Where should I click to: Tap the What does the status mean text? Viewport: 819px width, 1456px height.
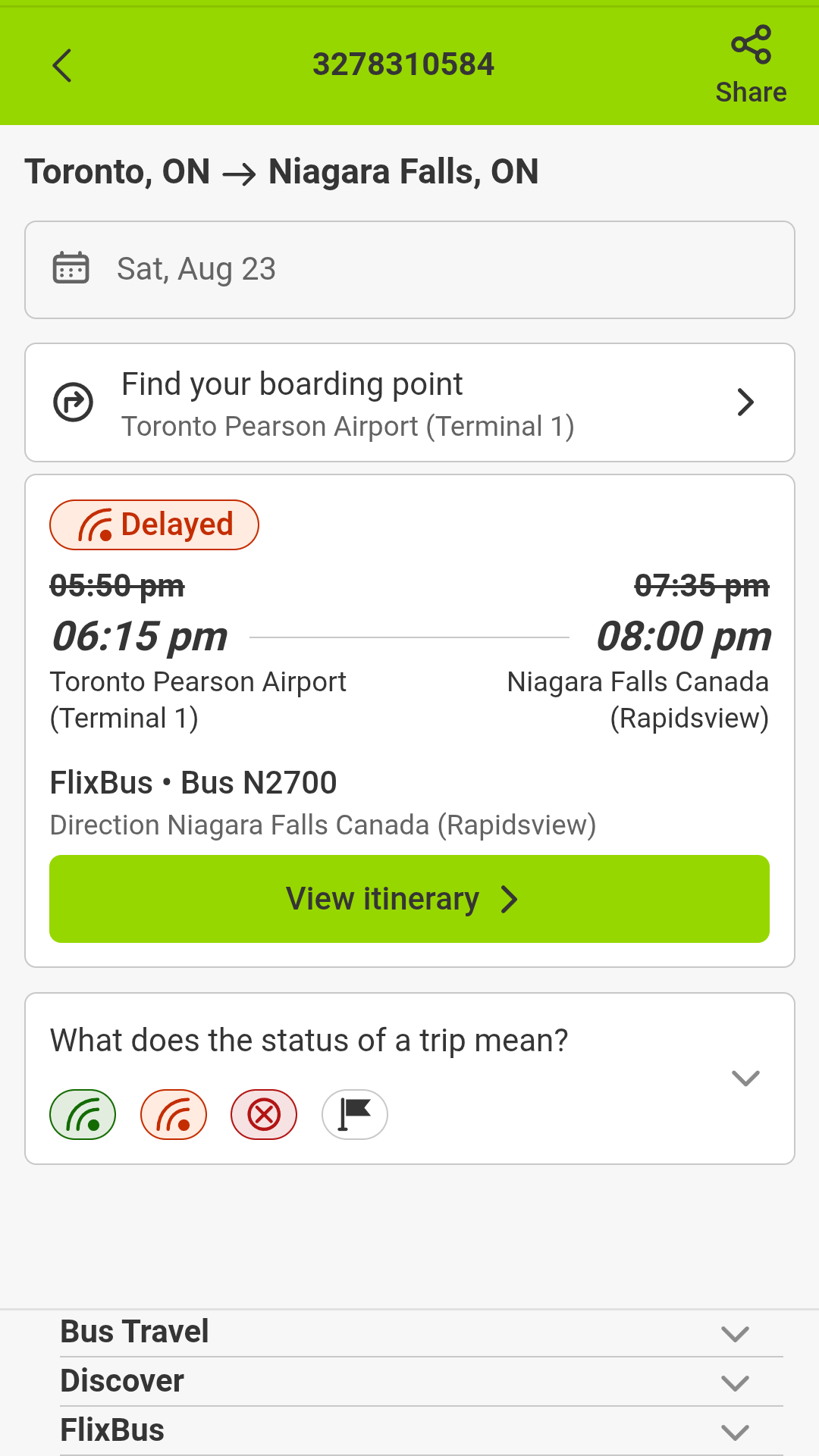click(x=309, y=1041)
